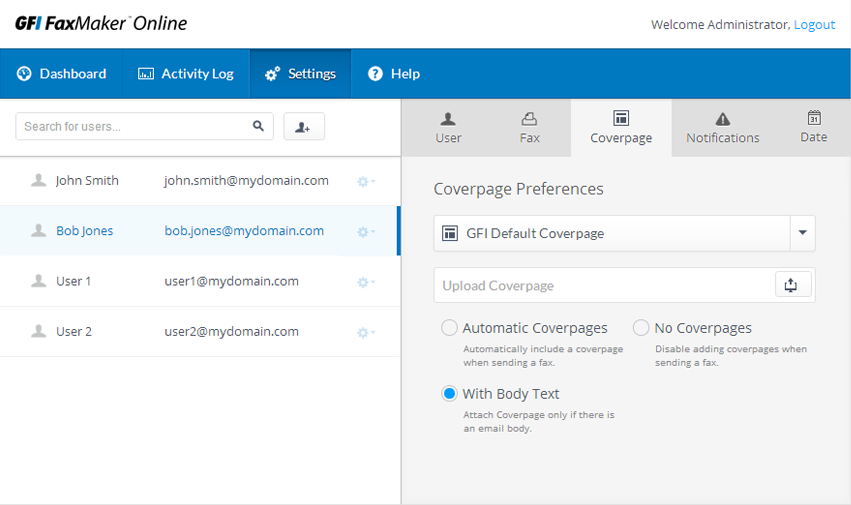Click the john.smith@mydomain.com email
The height and width of the screenshot is (505, 851).
click(x=246, y=180)
